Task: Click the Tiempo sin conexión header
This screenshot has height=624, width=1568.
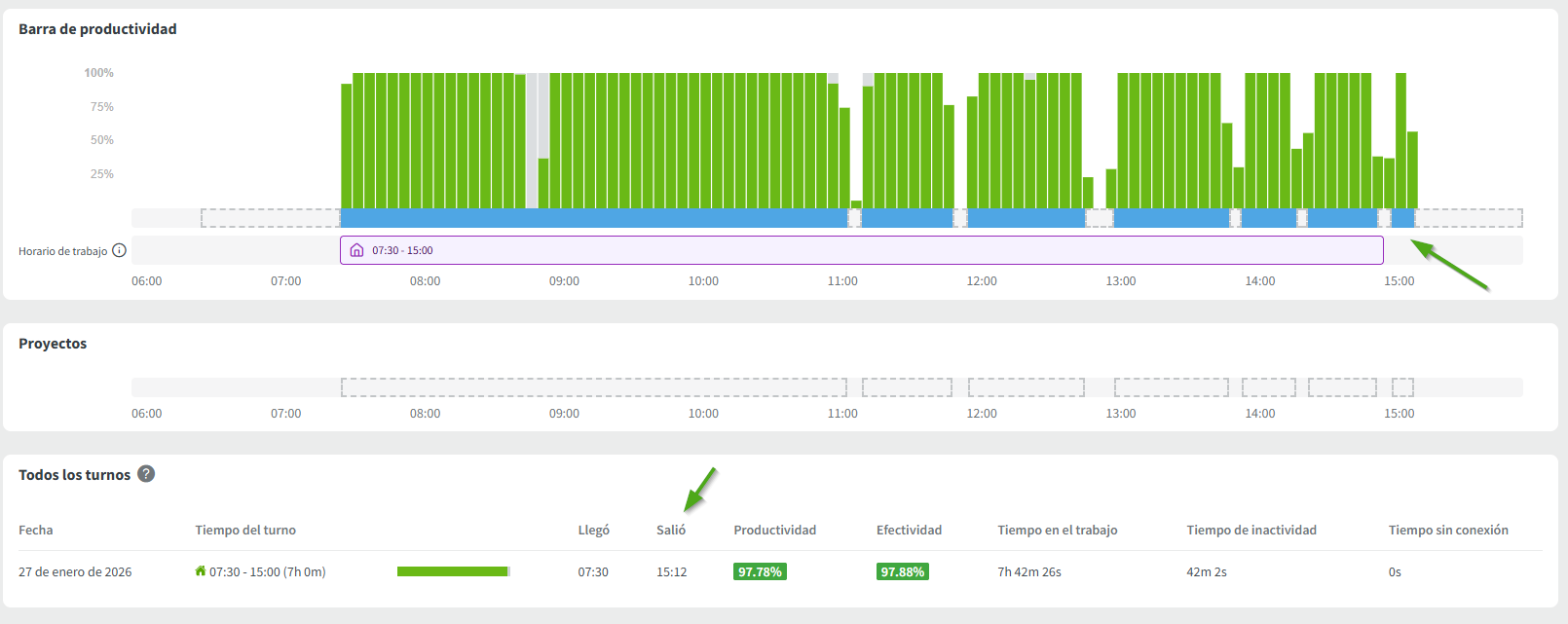Action: click(1447, 530)
